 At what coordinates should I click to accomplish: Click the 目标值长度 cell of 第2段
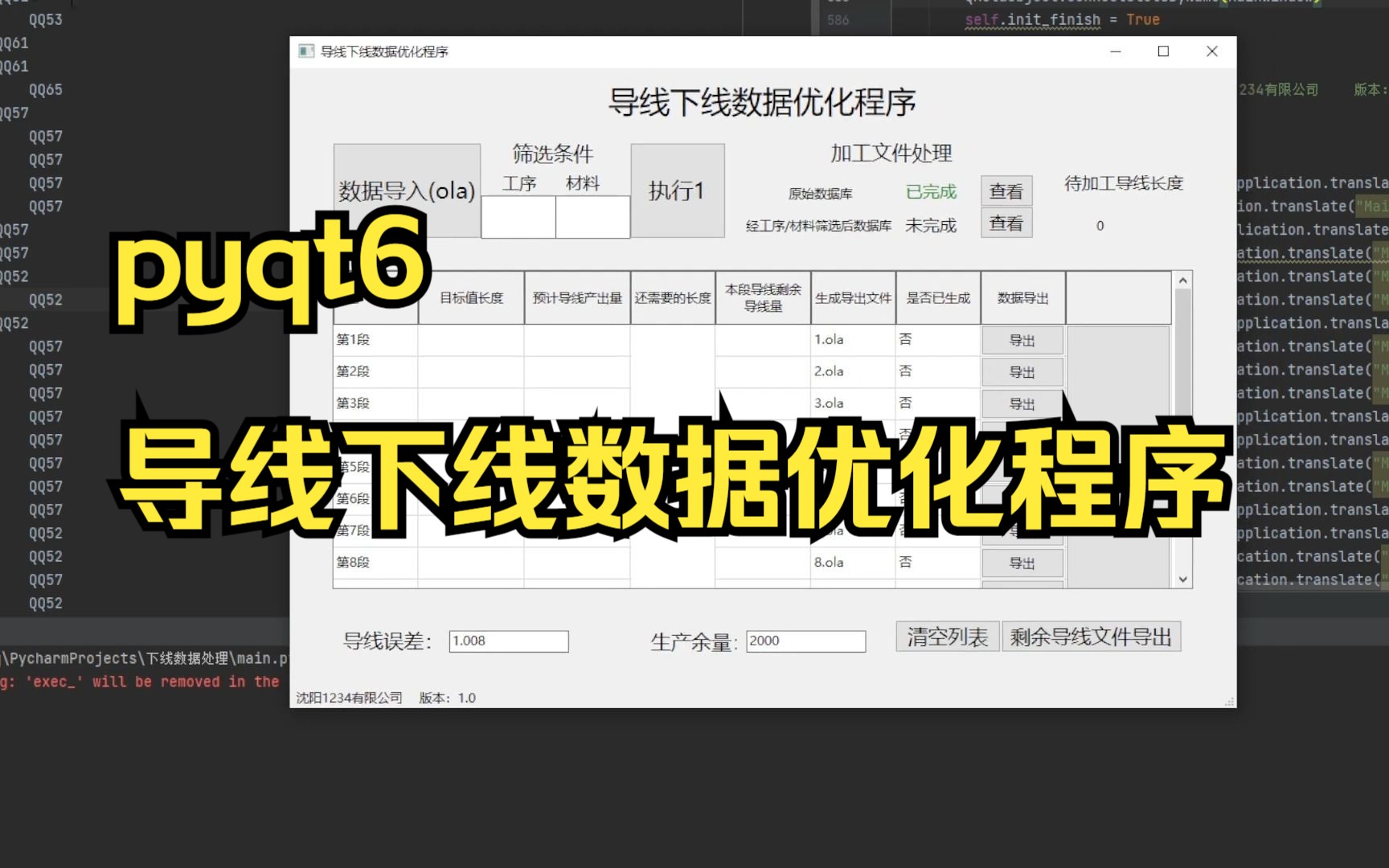pos(471,371)
